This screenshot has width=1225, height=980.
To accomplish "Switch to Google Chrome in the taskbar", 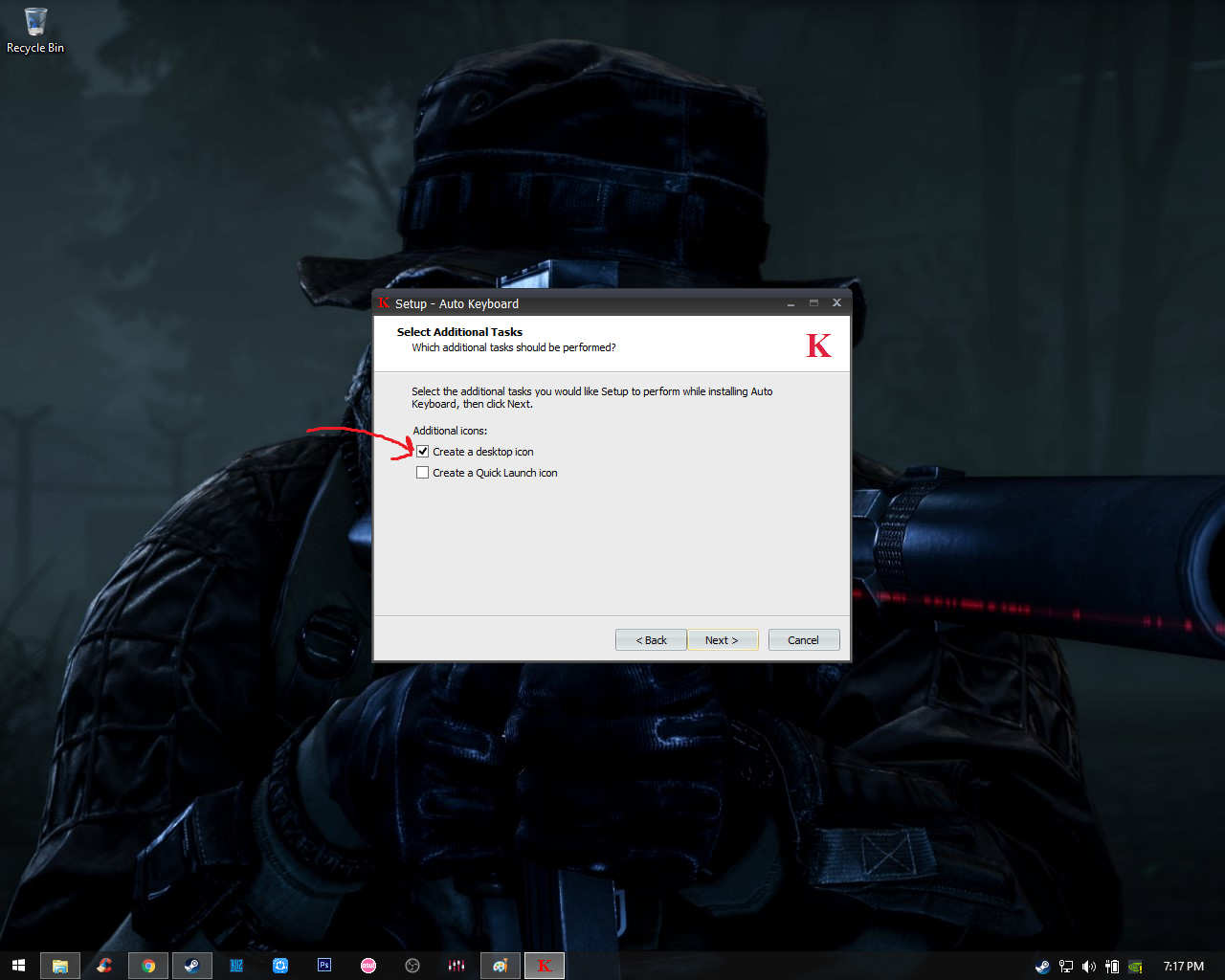I will click(x=148, y=966).
